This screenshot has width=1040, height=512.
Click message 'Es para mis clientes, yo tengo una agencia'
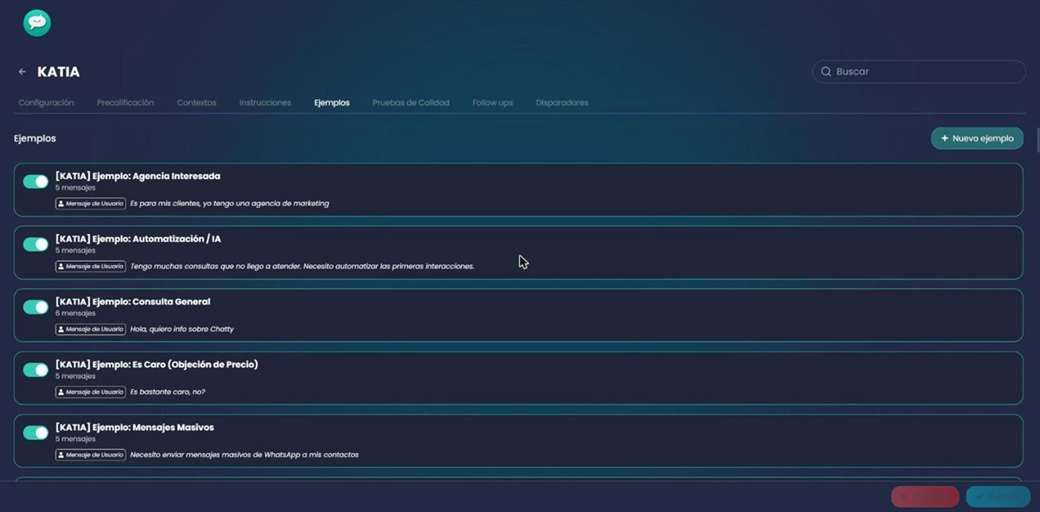point(229,204)
